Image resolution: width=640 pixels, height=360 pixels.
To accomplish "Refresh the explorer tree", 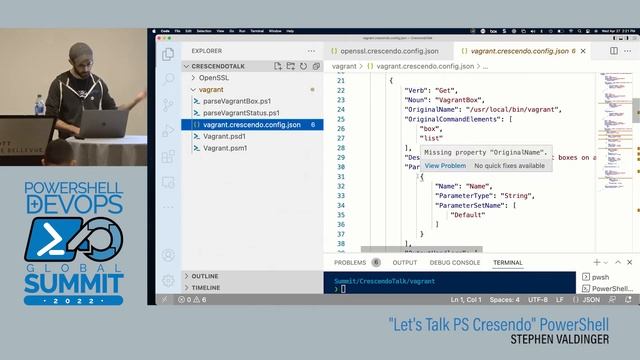I will (x=303, y=66).
